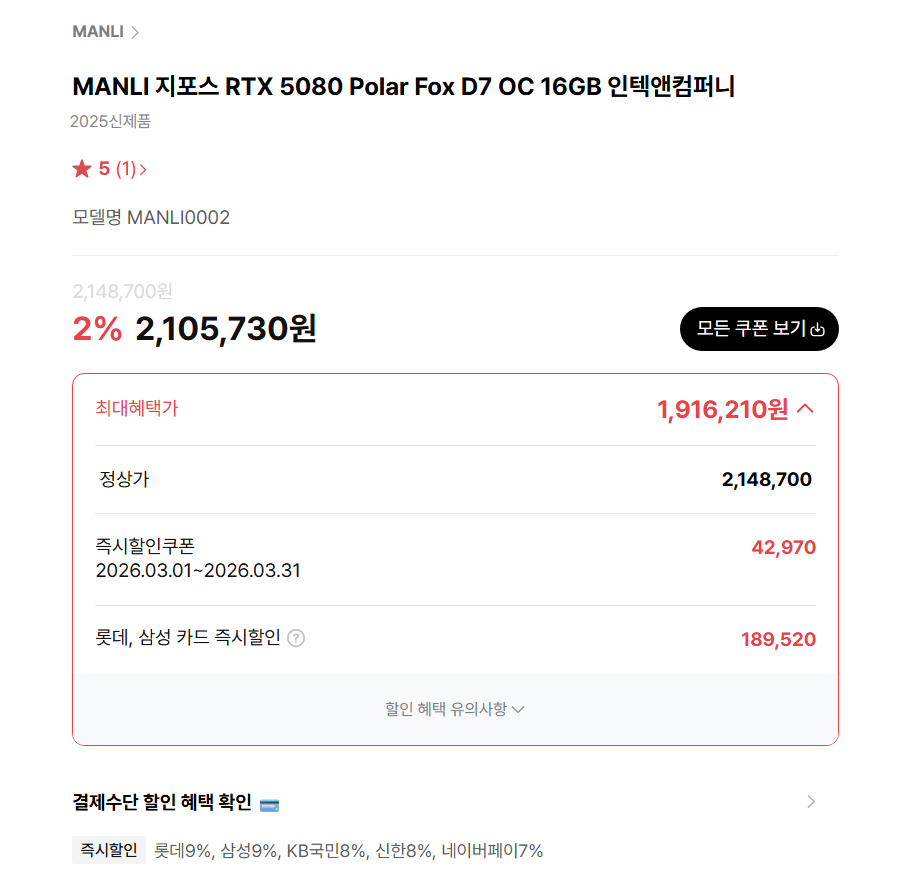Click the 1,916,210원 maximum benefit price
The image size is (915, 869).
[x=722, y=409]
